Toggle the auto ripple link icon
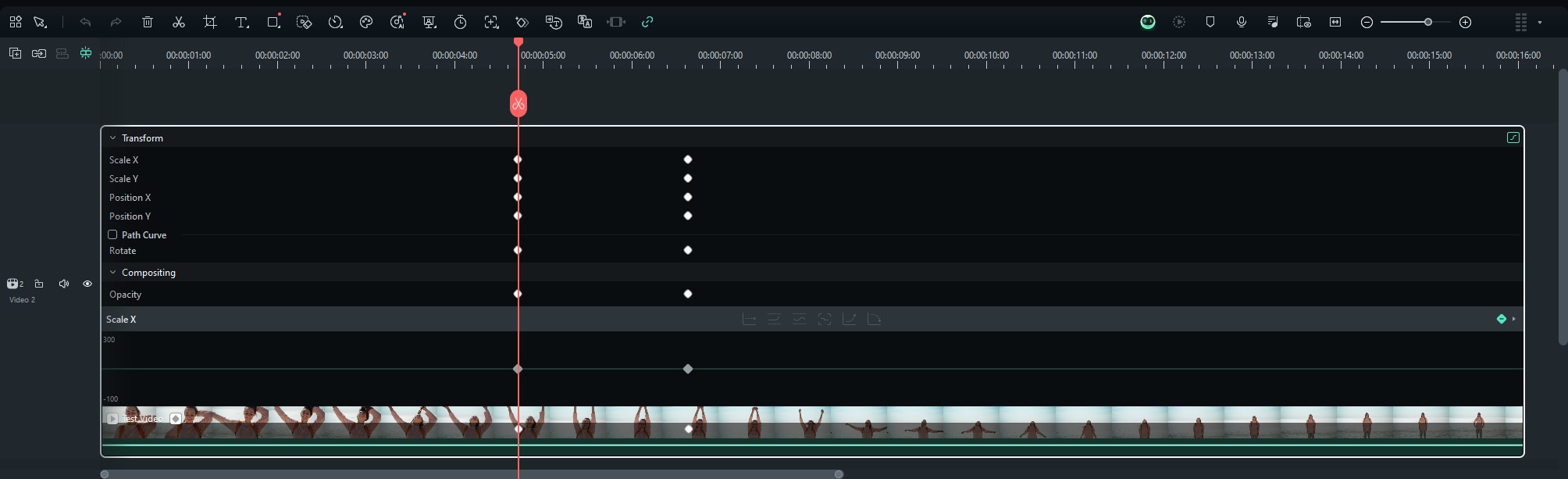The height and width of the screenshot is (479, 1568). 39,53
